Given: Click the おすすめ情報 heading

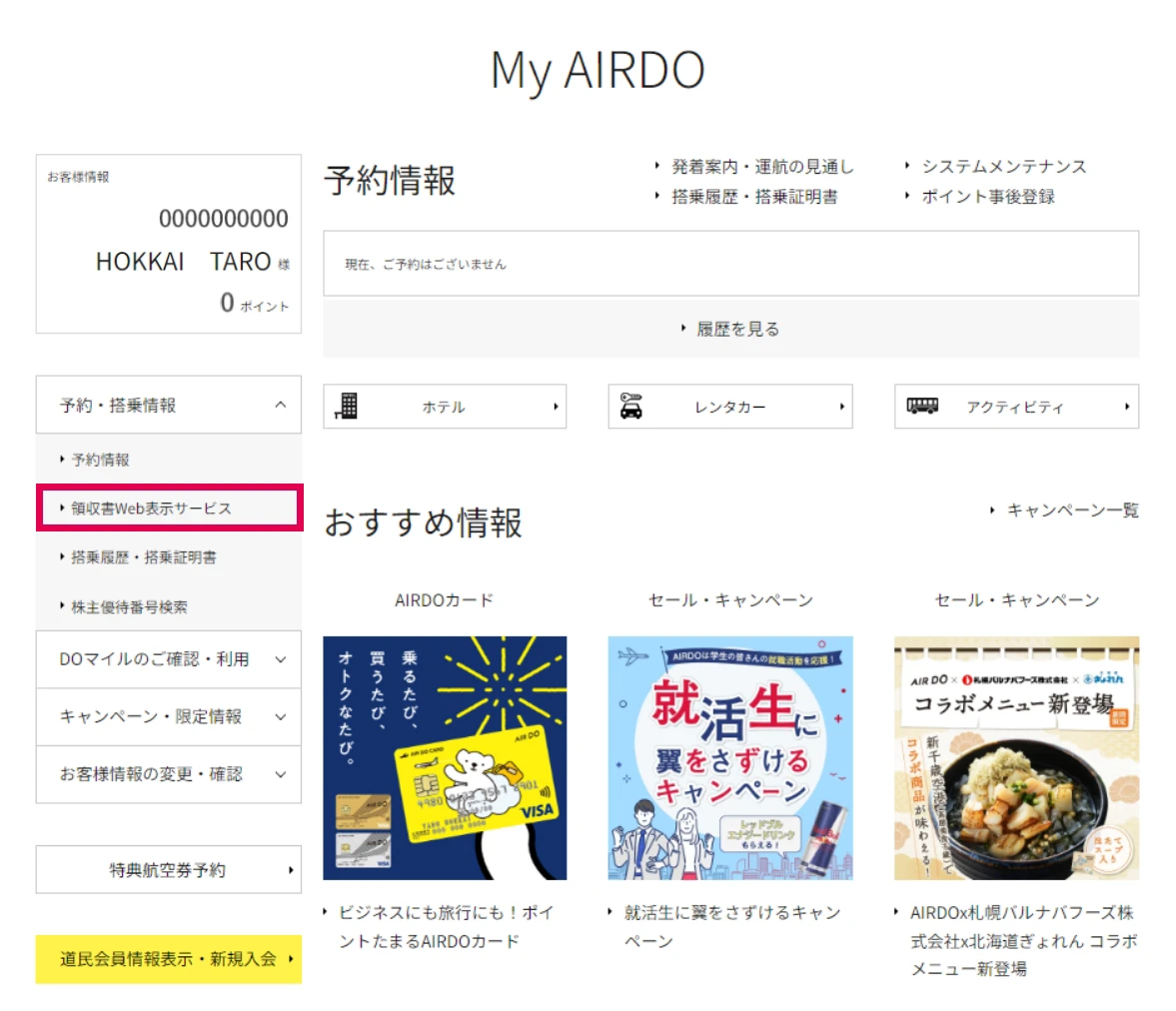Looking at the screenshot, I should tap(423, 522).
